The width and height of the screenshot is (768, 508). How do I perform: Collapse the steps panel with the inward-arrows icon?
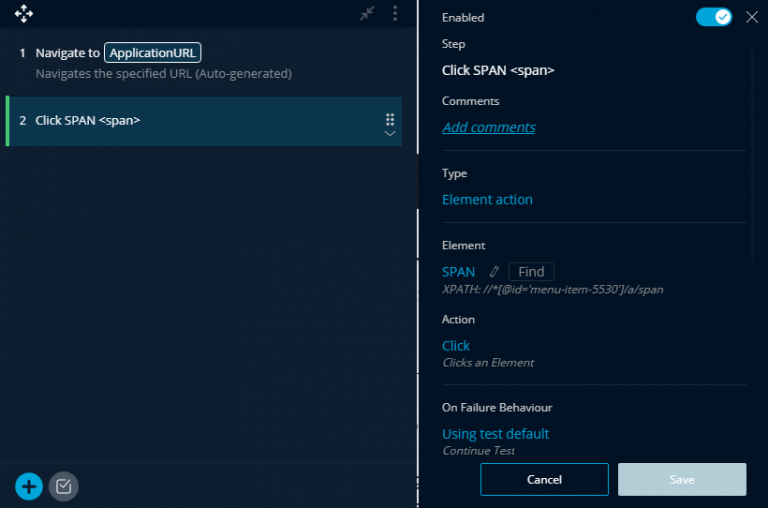(x=368, y=13)
